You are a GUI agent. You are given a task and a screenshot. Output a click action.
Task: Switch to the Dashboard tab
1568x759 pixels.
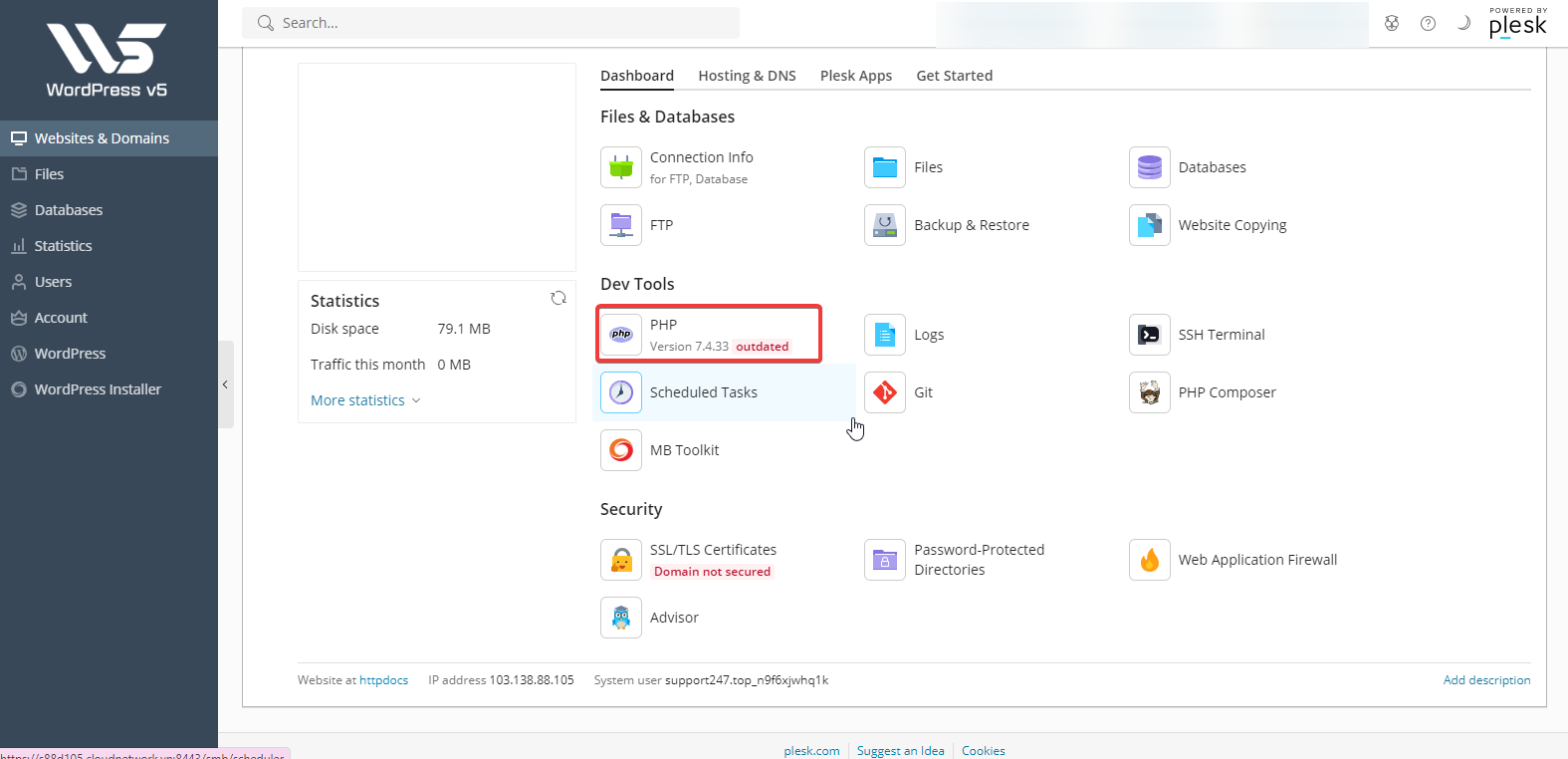[637, 76]
